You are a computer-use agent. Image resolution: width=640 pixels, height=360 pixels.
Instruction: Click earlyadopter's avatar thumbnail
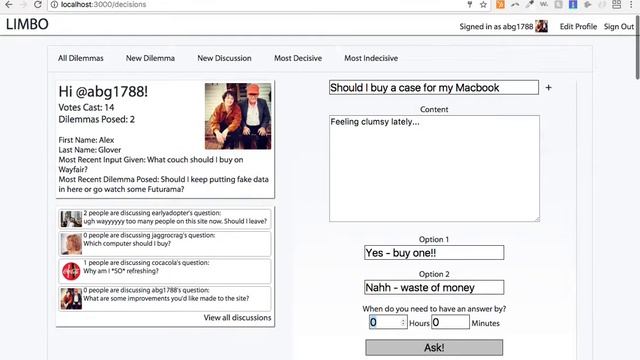(71, 219)
